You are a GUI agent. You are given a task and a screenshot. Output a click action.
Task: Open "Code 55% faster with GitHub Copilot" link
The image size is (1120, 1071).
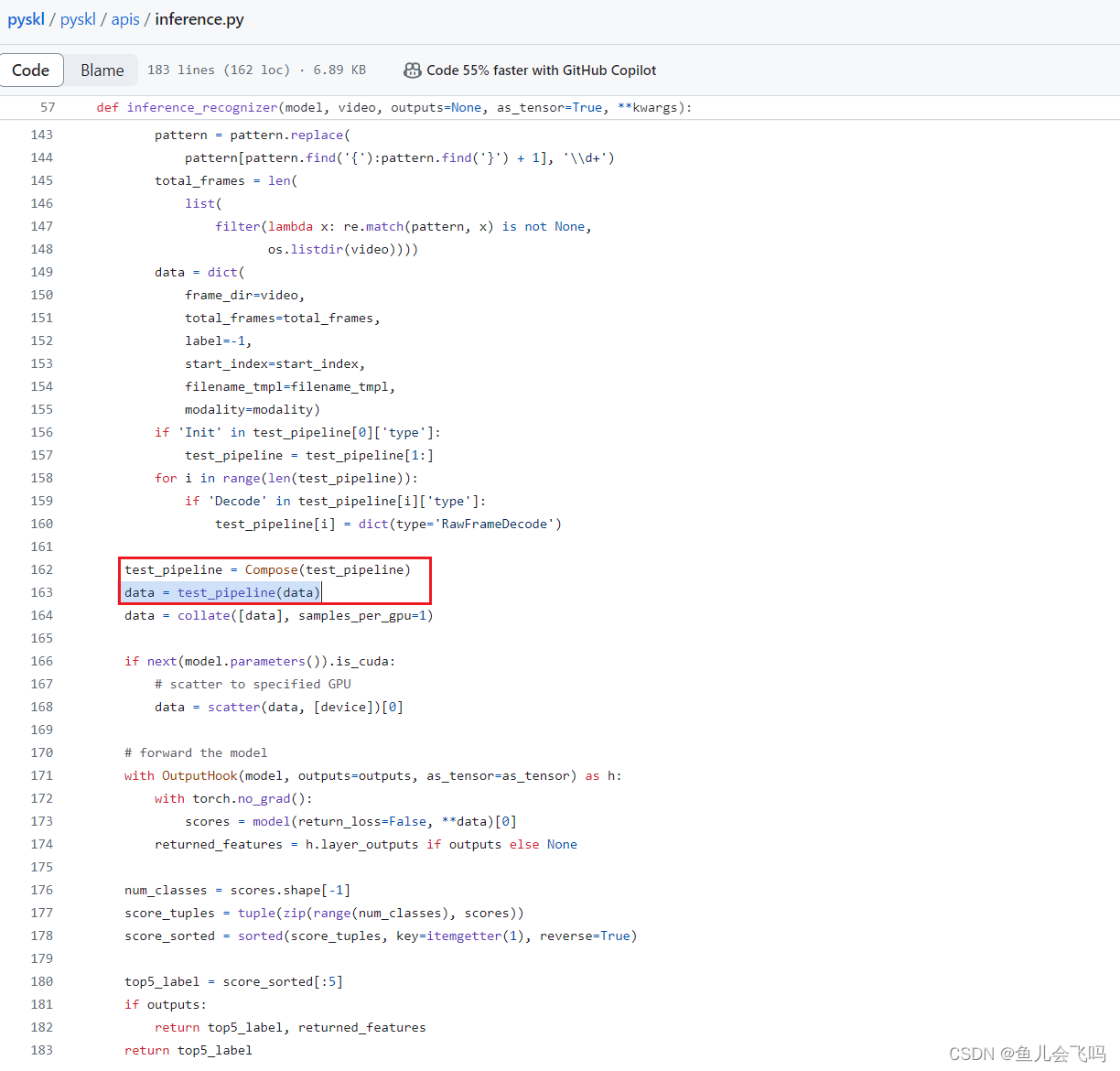(x=542, y=70)
